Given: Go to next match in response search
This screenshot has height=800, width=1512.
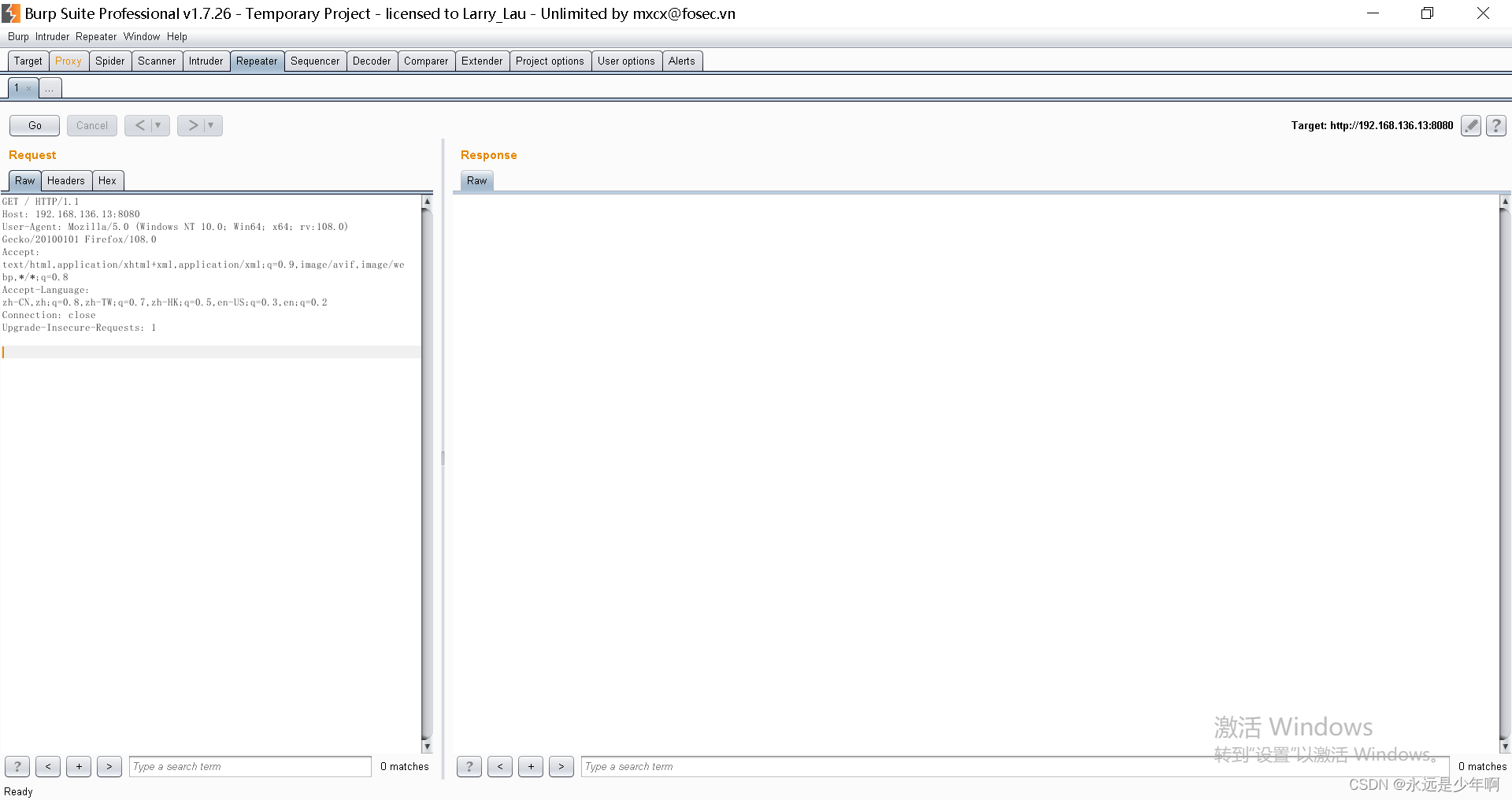Looking at the screenshot, I should (x=561, y=766).
